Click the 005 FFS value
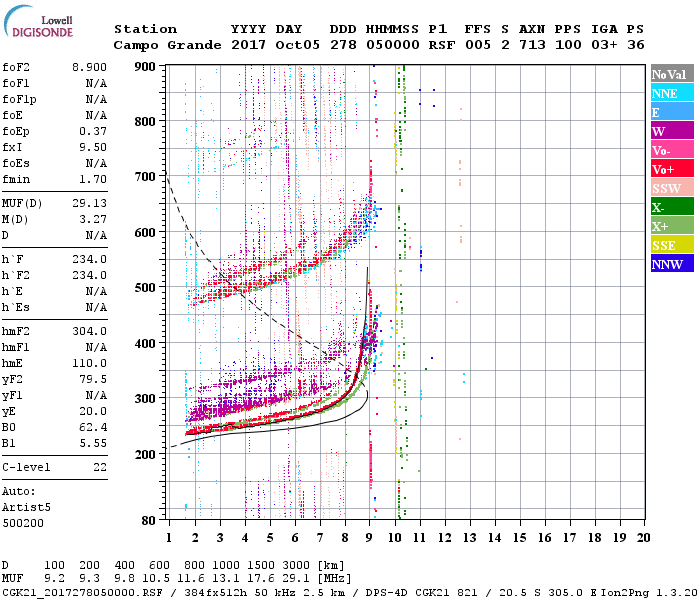The width and height of the screenshot is (700, 600). (x=478, y=45)
